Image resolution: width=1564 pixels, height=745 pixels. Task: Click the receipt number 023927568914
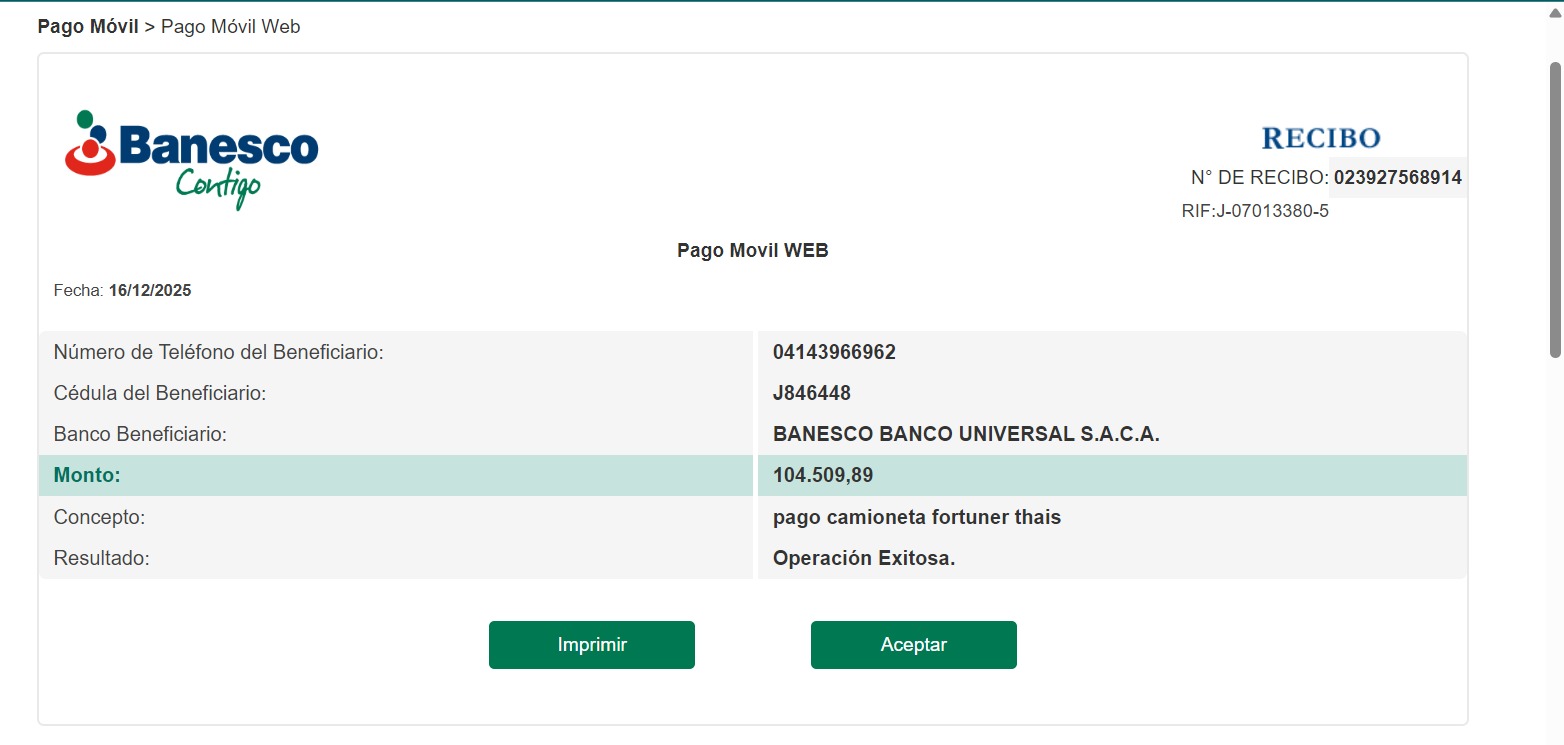(x=1397, y=178)
